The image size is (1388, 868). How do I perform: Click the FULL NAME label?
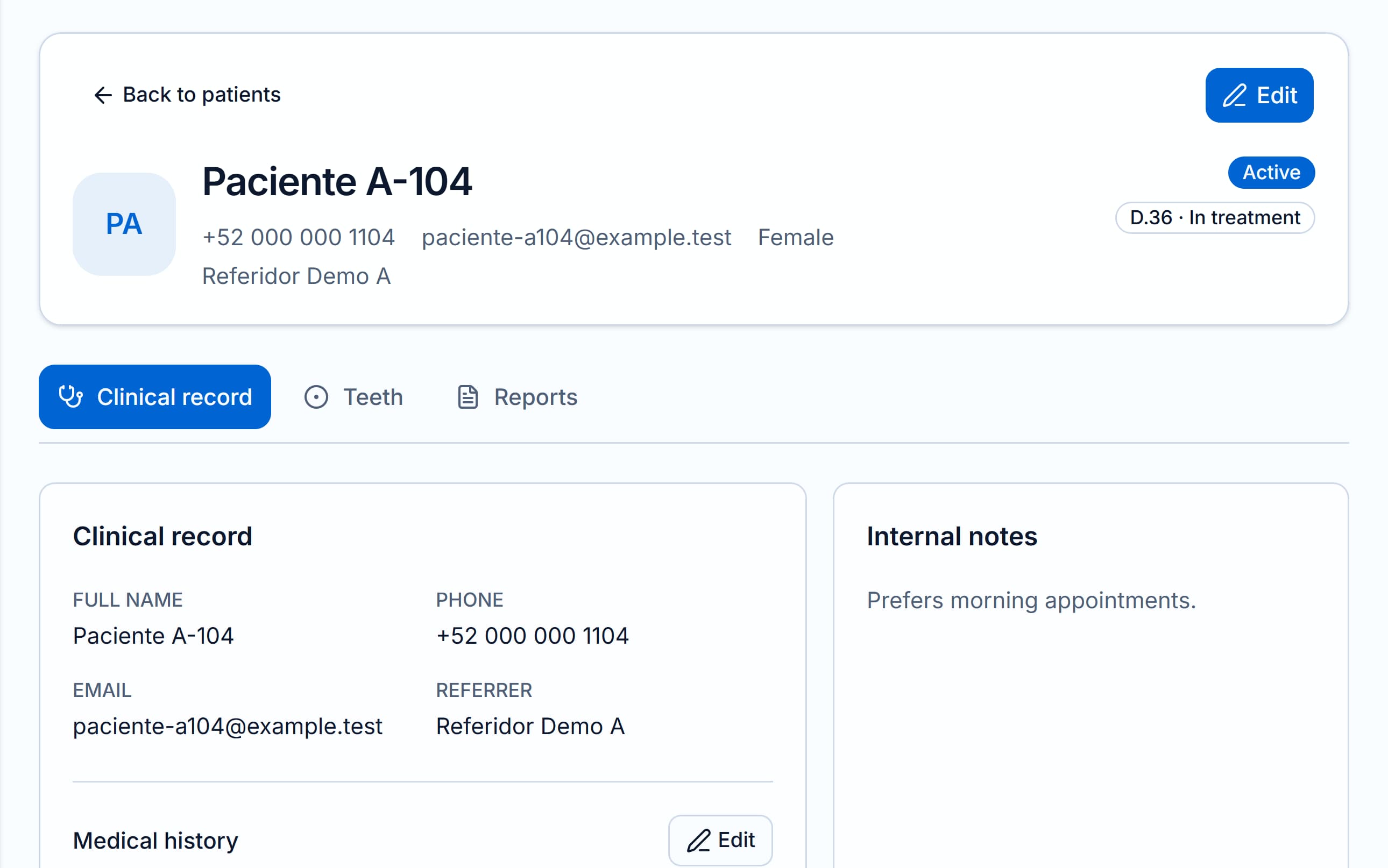[128, 600]
